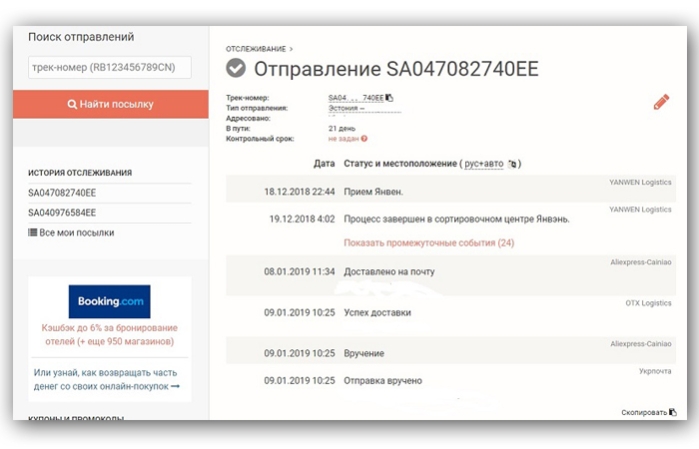Image resolution: width=699 pixels, height=449 pixels.
Task: Click the Поиск отправлений heading
Action: pyautogui.click(x=81, y=37)
